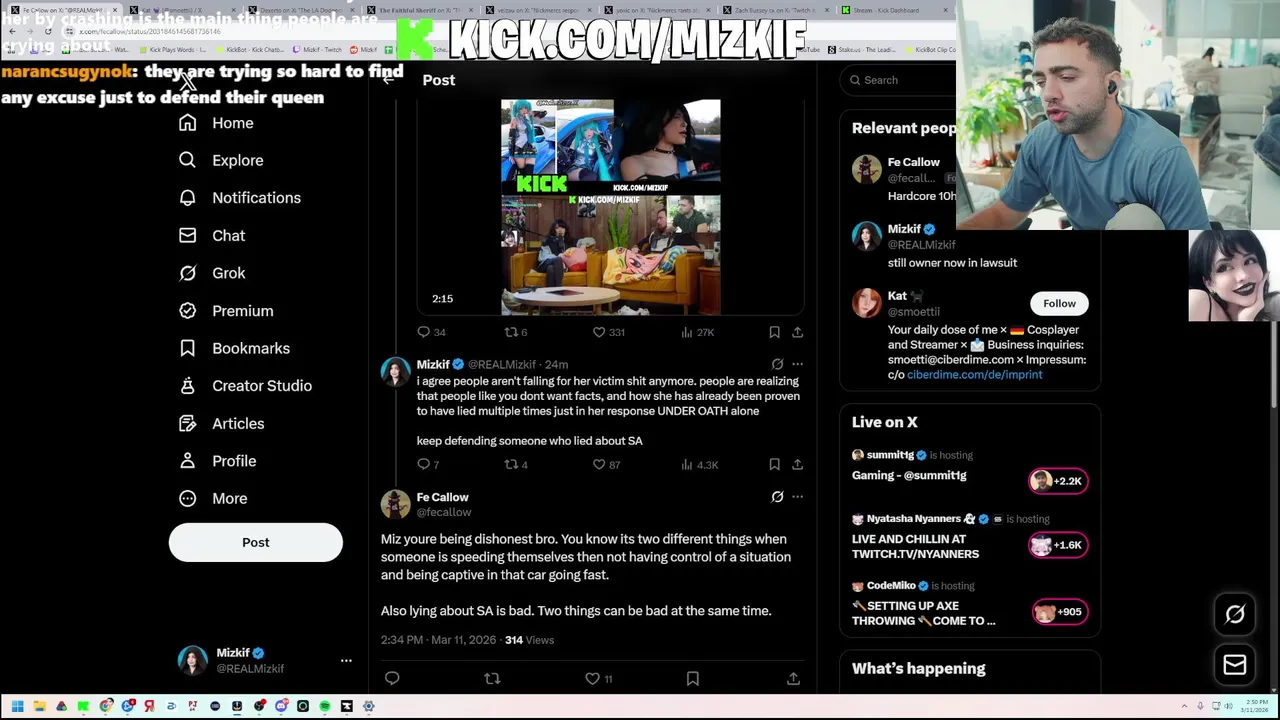Share Fe Callow's main post

click(x=793, y=678)
